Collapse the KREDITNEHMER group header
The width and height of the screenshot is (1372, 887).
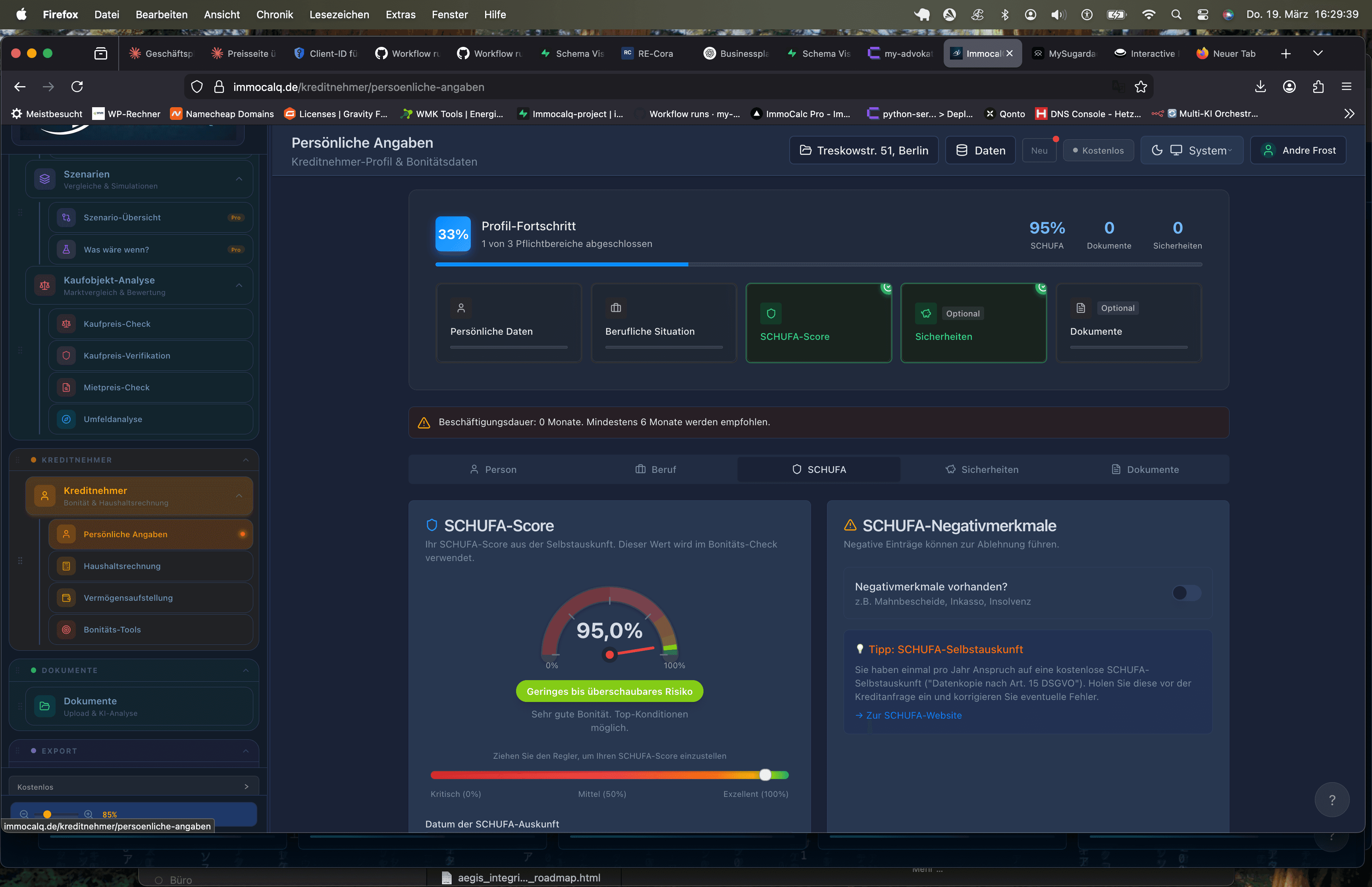coord(246,460)
